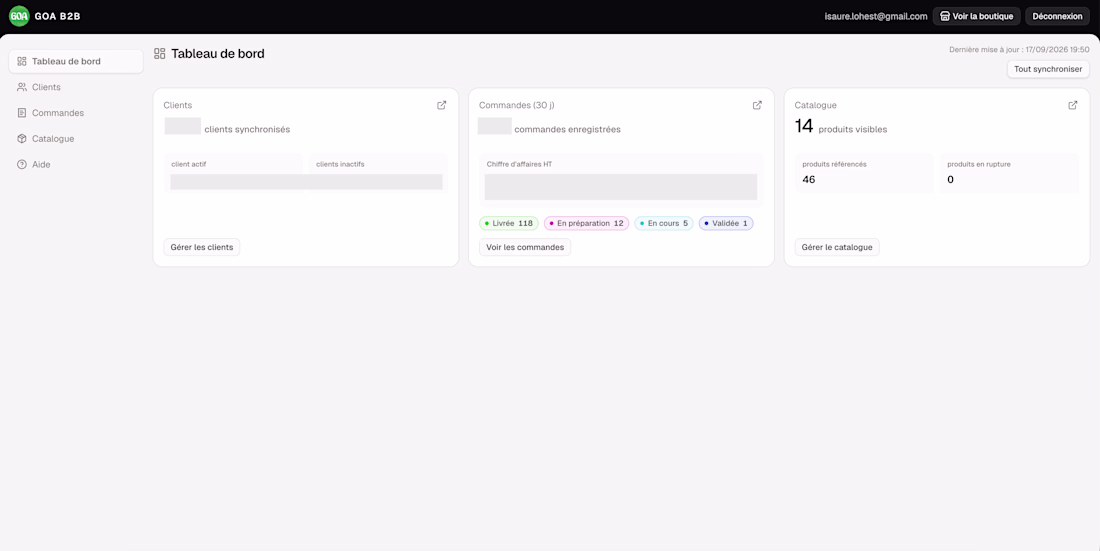Click the produits référencés 46 tile
The height and width of the screenshot is (551, 1100).
coord(864,173)
